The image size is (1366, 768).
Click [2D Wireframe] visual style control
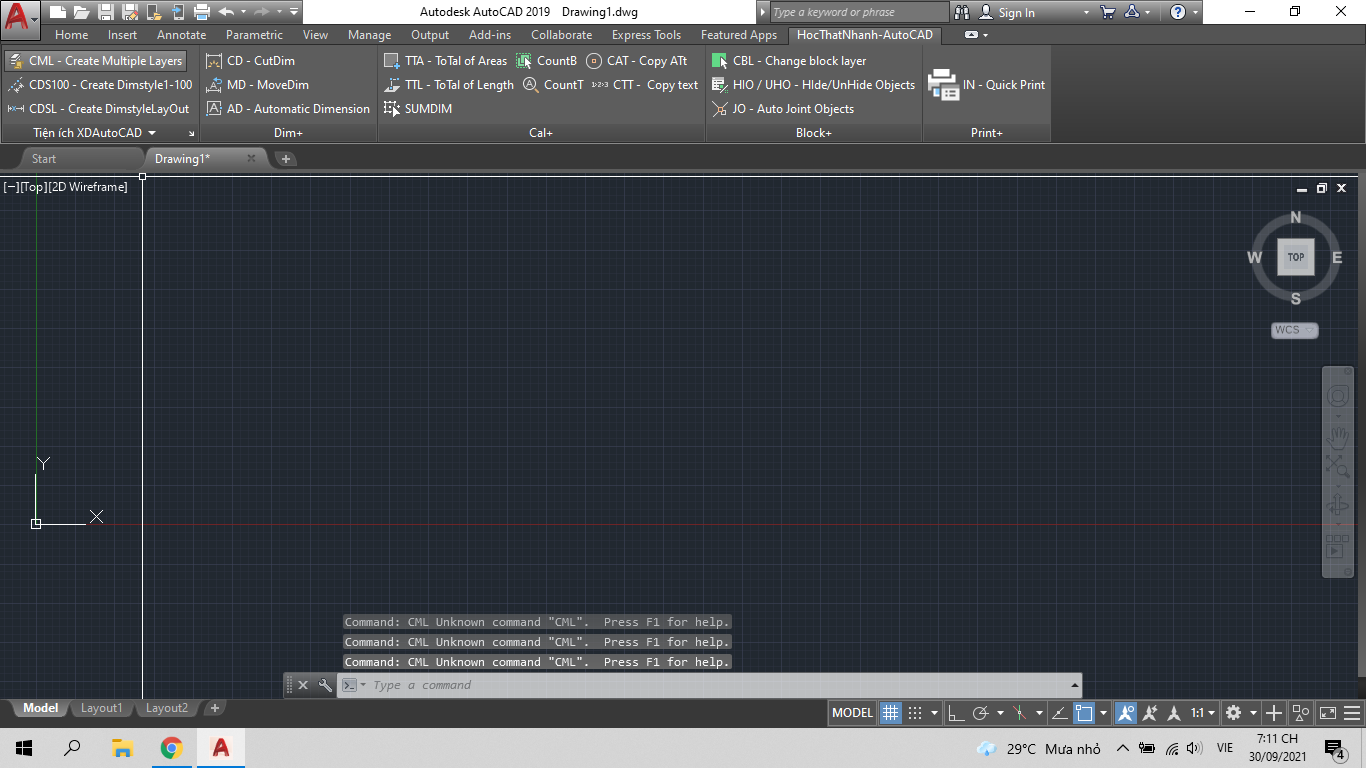[88, 187]
